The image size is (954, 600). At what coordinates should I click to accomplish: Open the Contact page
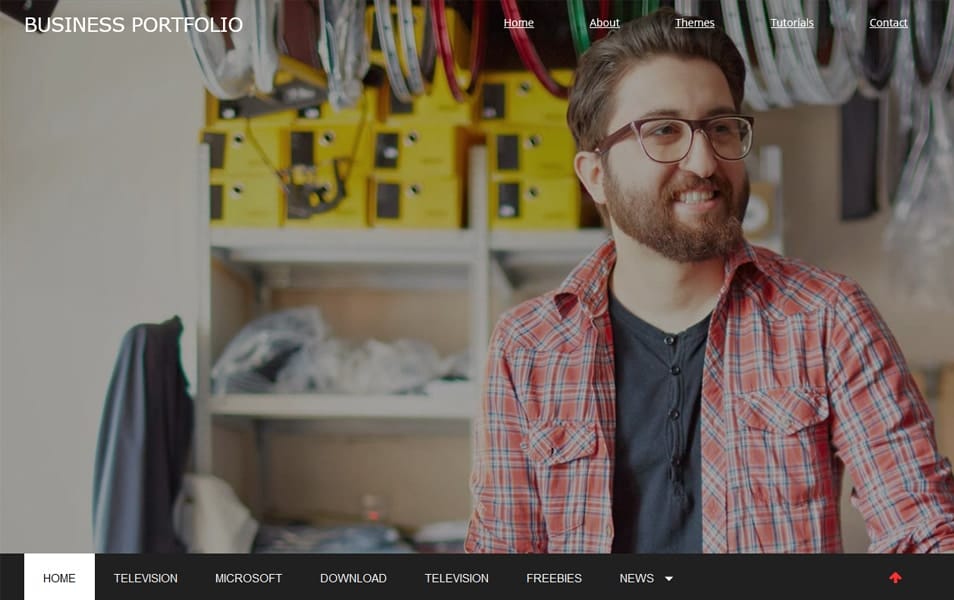[x=888, y=22]
